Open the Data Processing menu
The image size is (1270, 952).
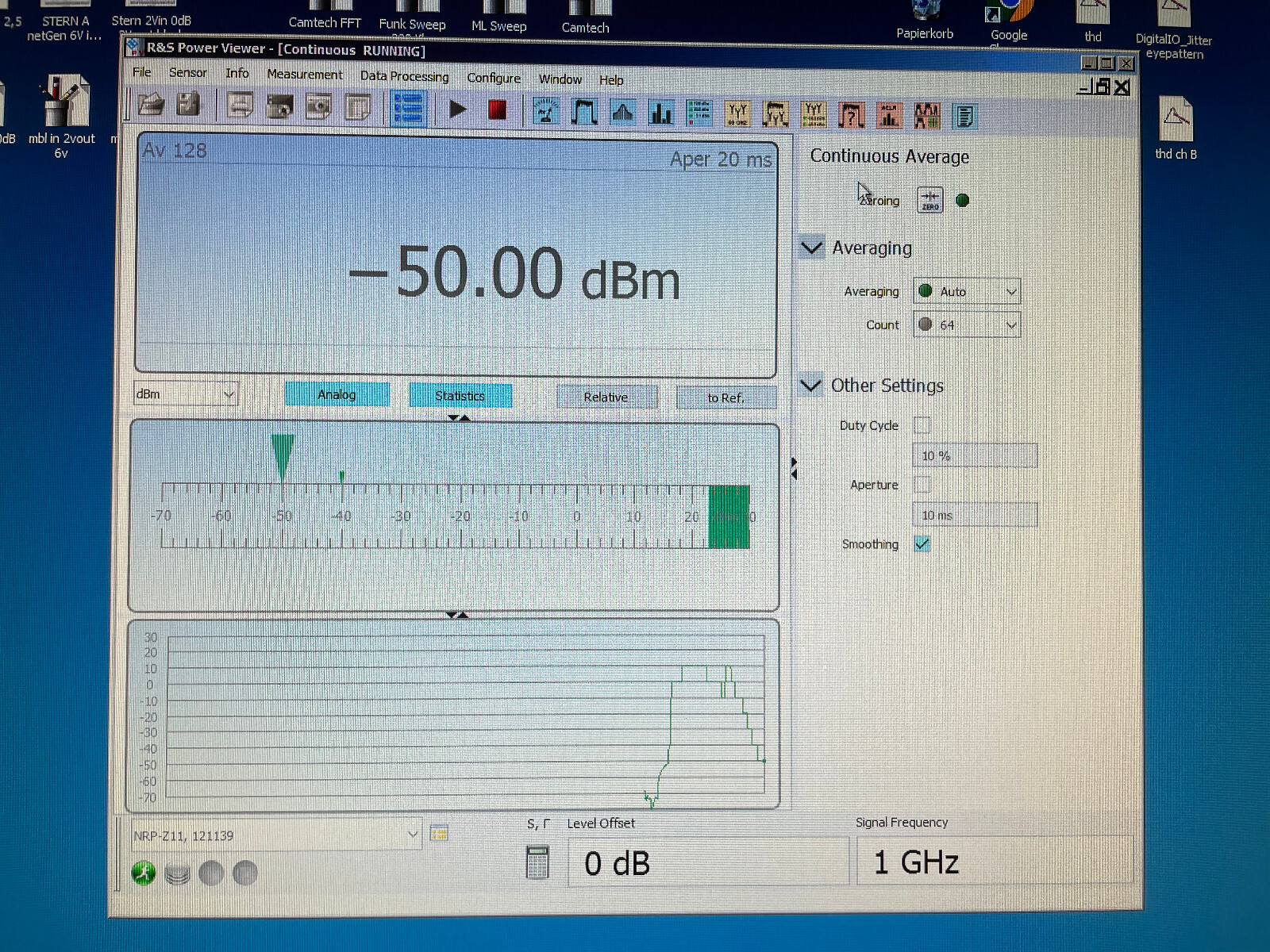coord(405,76)
